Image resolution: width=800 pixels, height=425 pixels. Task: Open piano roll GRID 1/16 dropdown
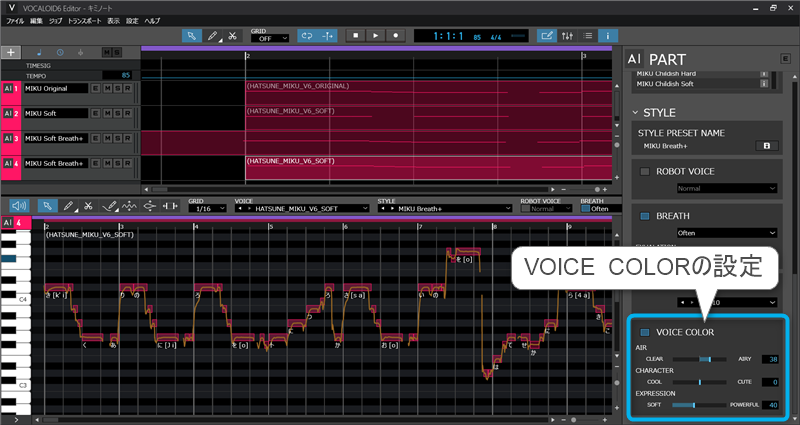207,209
